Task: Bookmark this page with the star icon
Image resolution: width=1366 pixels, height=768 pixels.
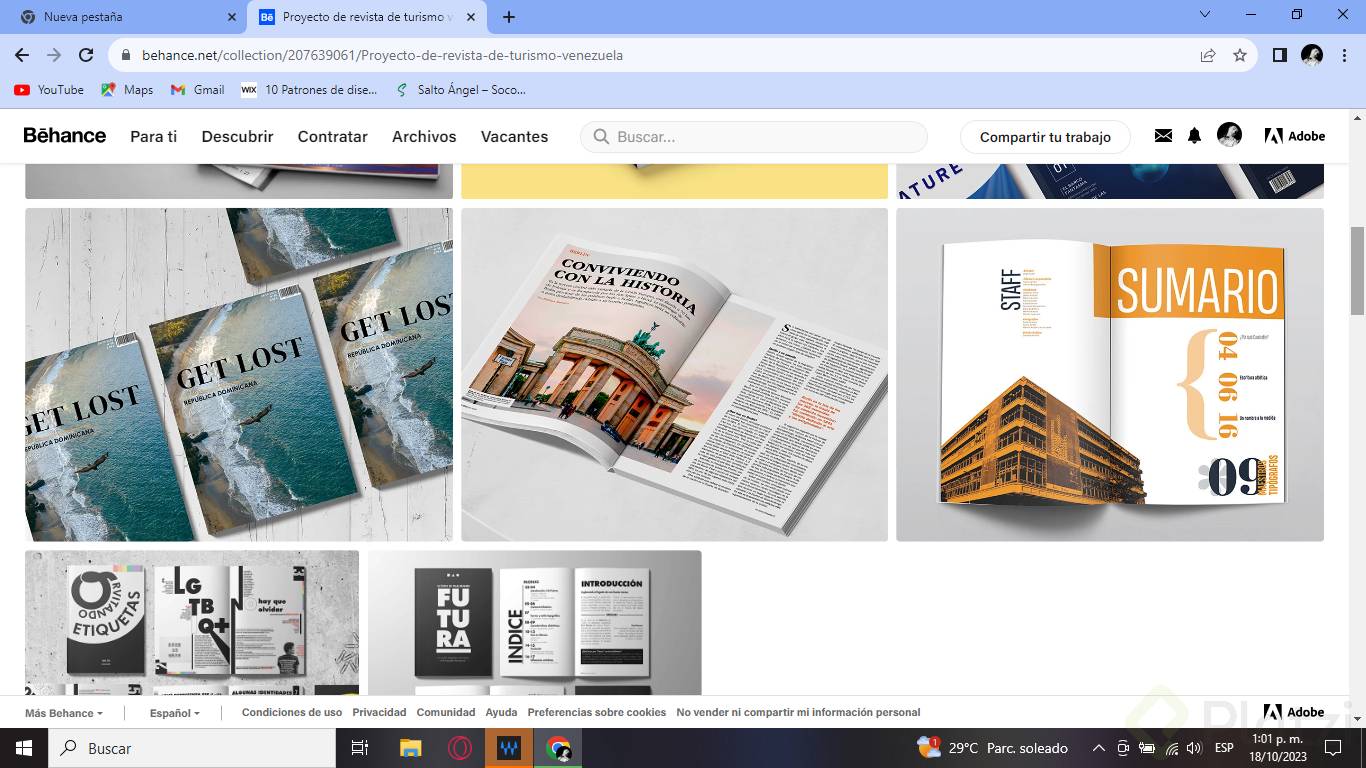Action: 1240,55
